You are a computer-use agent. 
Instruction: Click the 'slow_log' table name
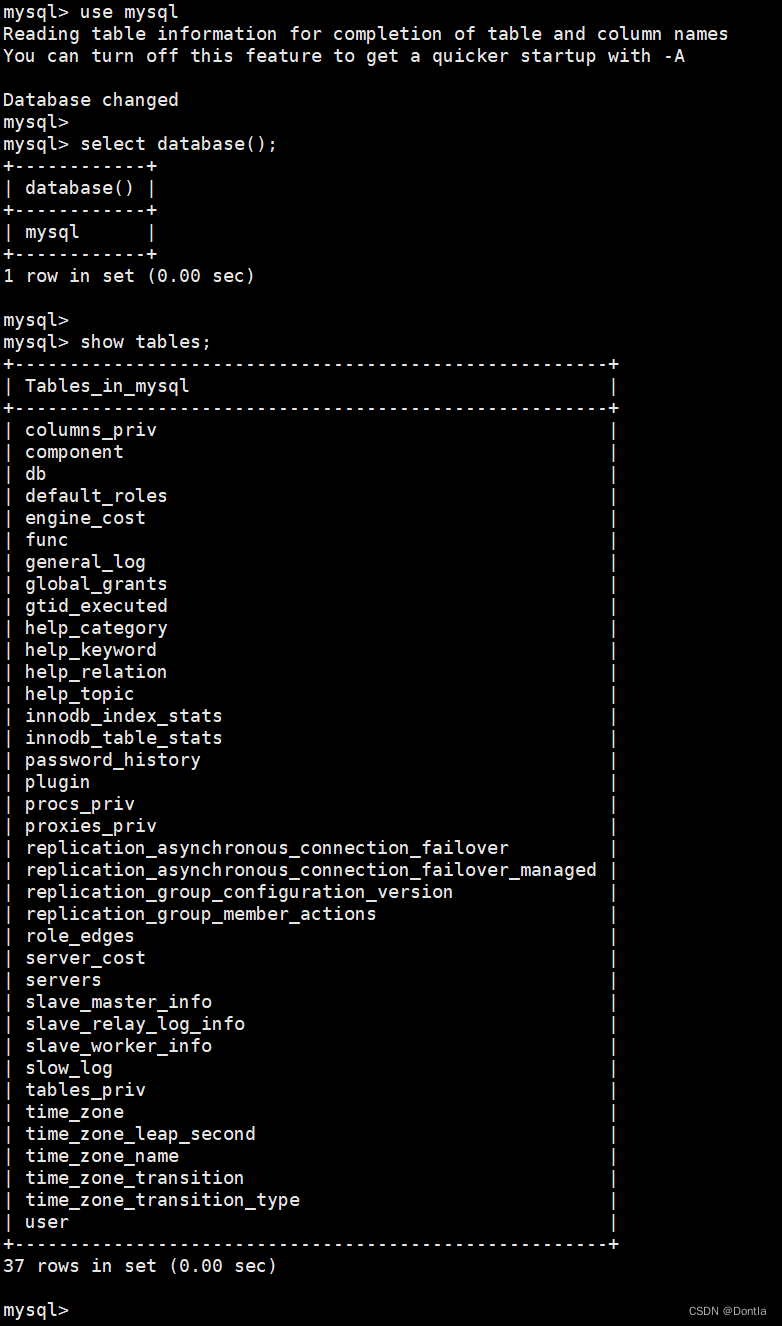[x=69, y=1068]
